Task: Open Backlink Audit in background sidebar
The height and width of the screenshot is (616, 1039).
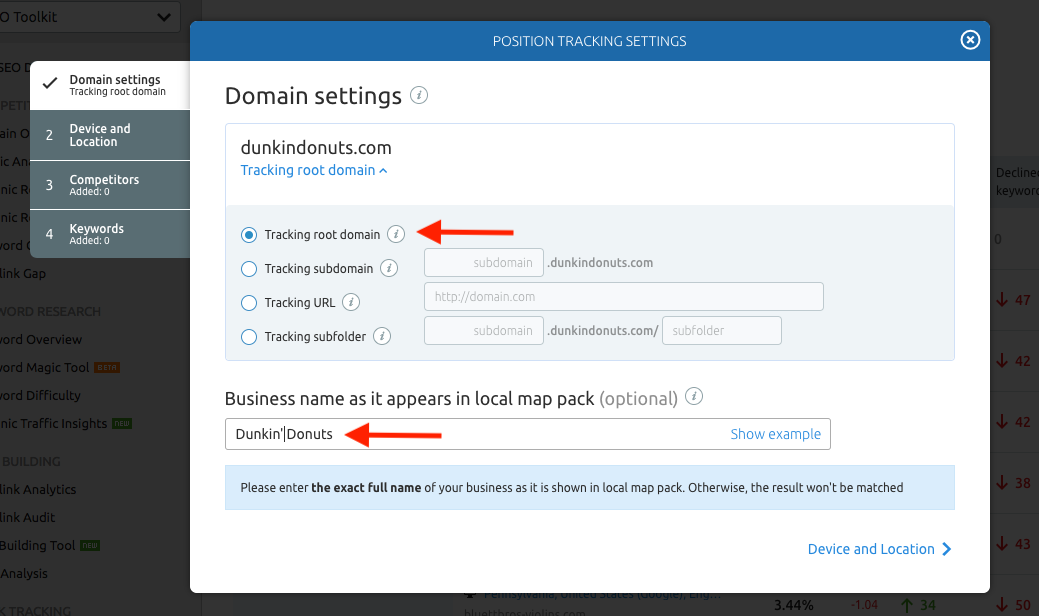Action: coord(28,517)
